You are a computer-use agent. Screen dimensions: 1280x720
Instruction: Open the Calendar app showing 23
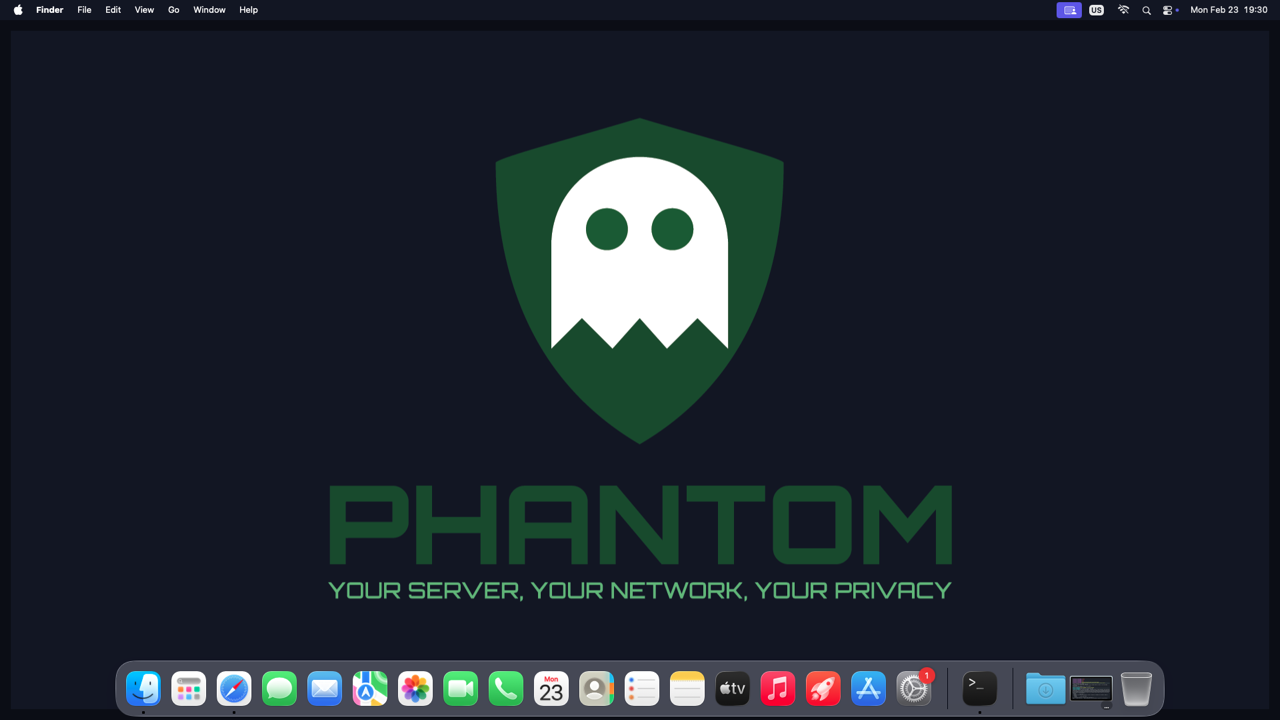coord(551,689)
